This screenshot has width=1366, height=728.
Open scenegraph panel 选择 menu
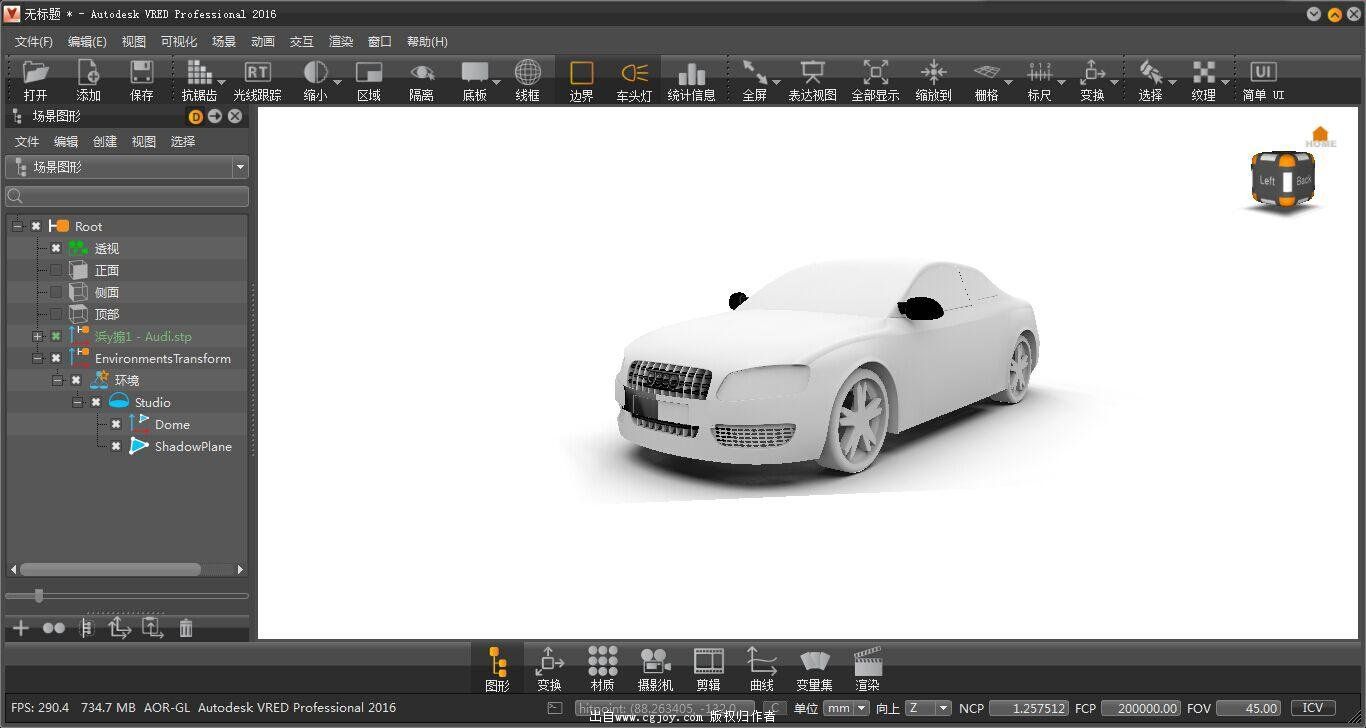(x=183, y=142)
